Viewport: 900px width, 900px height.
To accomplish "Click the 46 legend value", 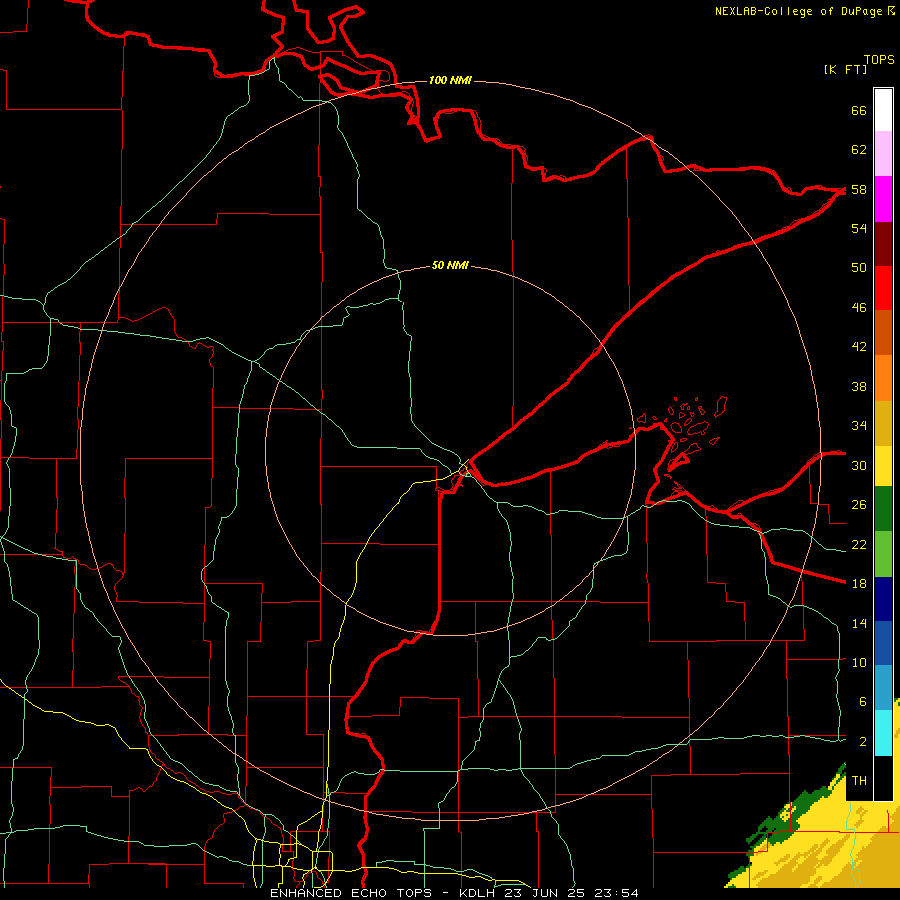I will pos(859,308).
